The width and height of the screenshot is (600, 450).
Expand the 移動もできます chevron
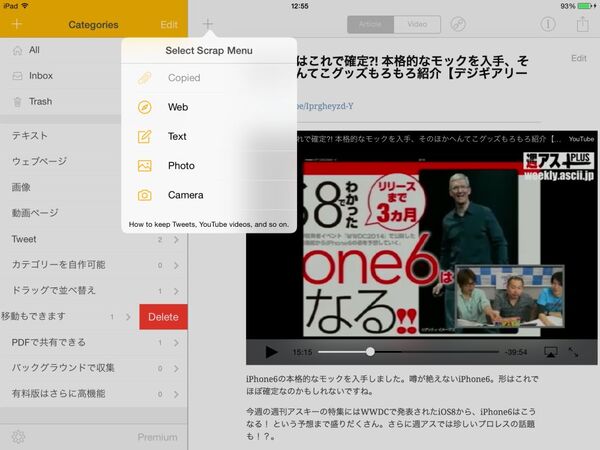[128, 317]
